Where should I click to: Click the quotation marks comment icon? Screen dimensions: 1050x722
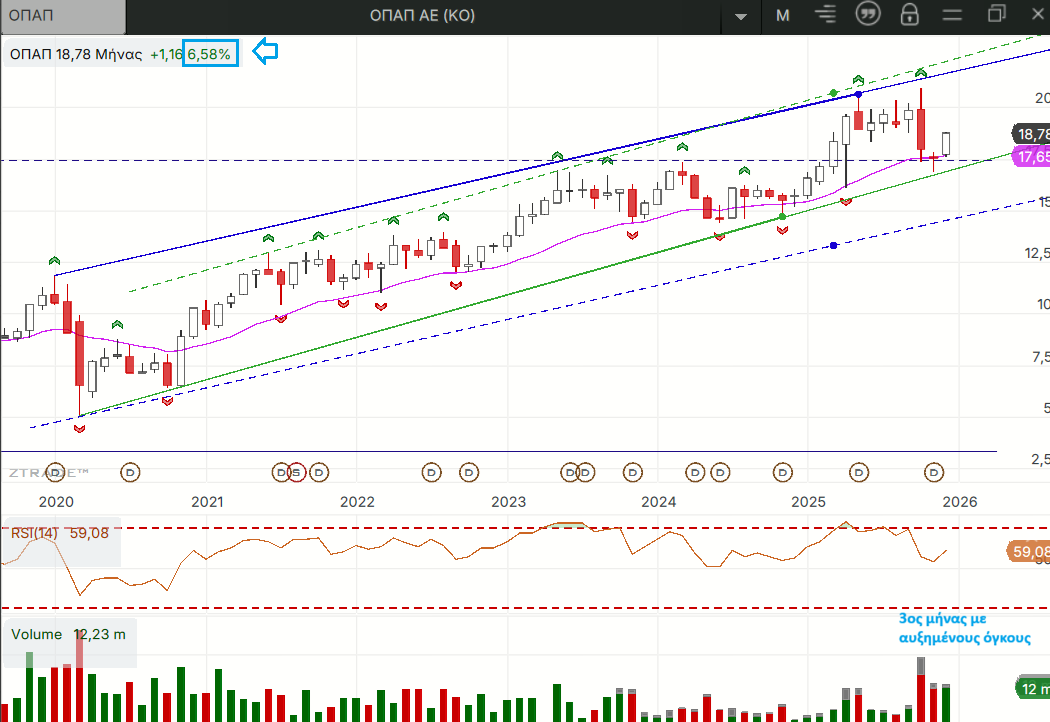click(867, 15)
